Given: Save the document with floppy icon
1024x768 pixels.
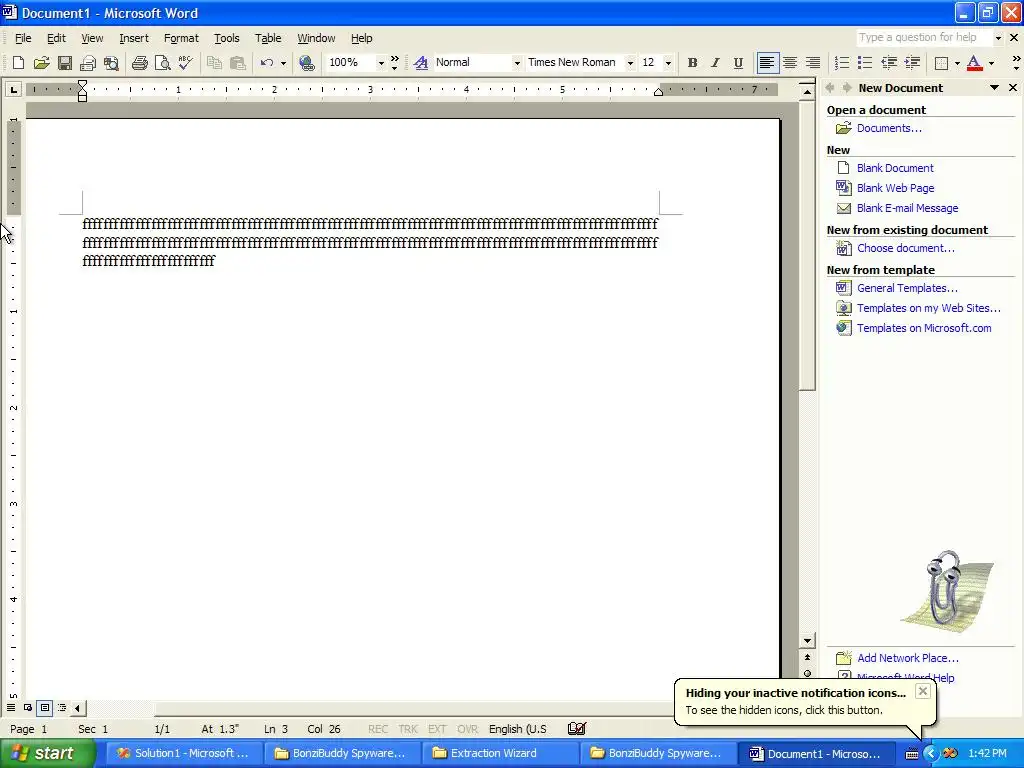Looking at the screenshot, I should [x=65, y=63].
